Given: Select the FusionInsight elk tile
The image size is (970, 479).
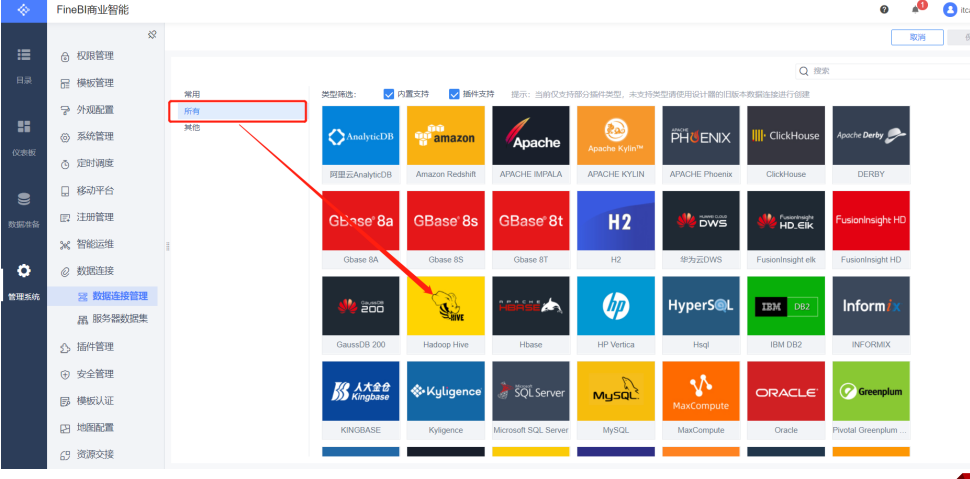Looking at the screenshot, I should (786, 230).
